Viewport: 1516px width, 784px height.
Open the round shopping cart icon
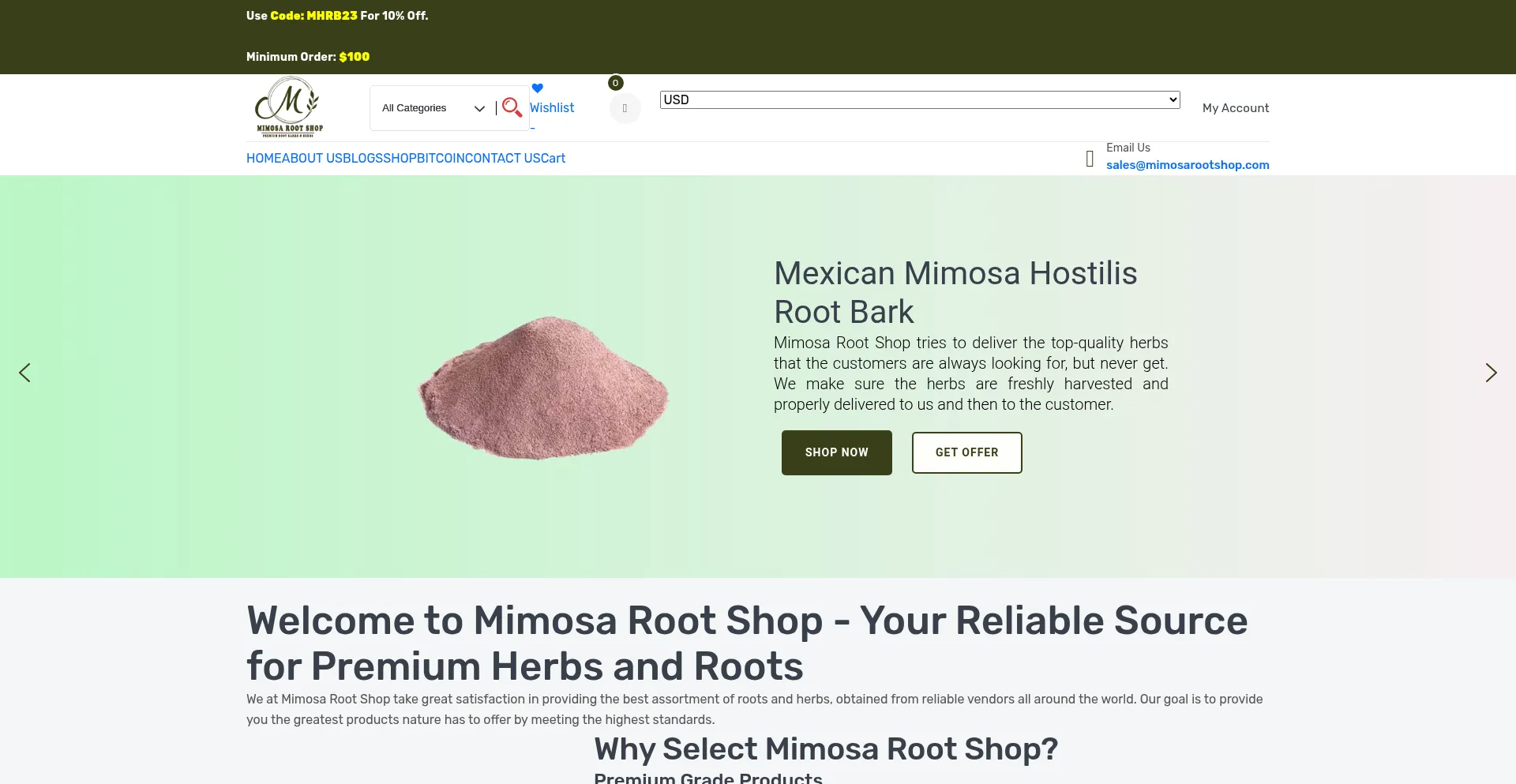tap(625, 108)
